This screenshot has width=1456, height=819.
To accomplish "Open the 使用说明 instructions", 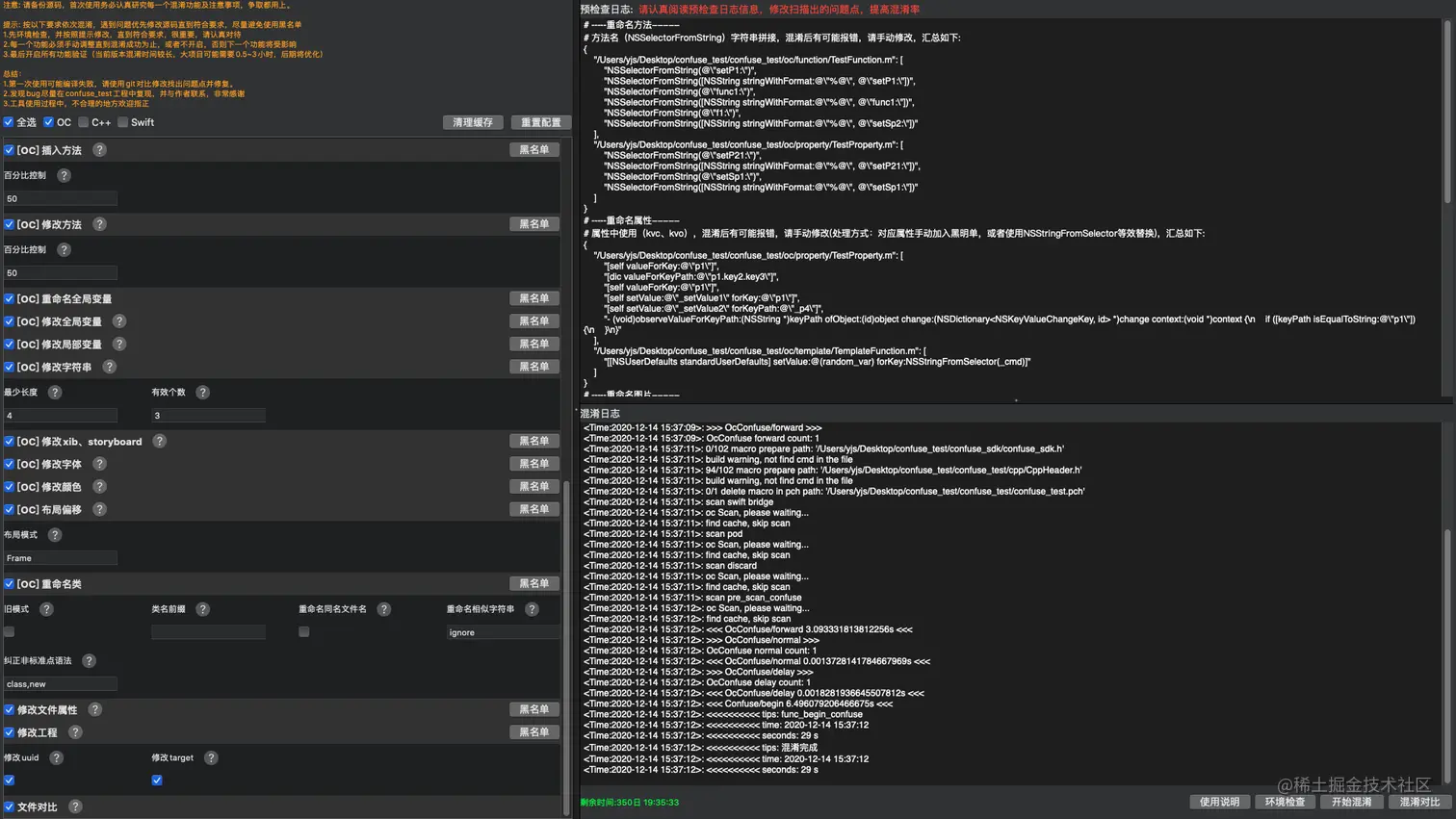I will [1220, 802].
